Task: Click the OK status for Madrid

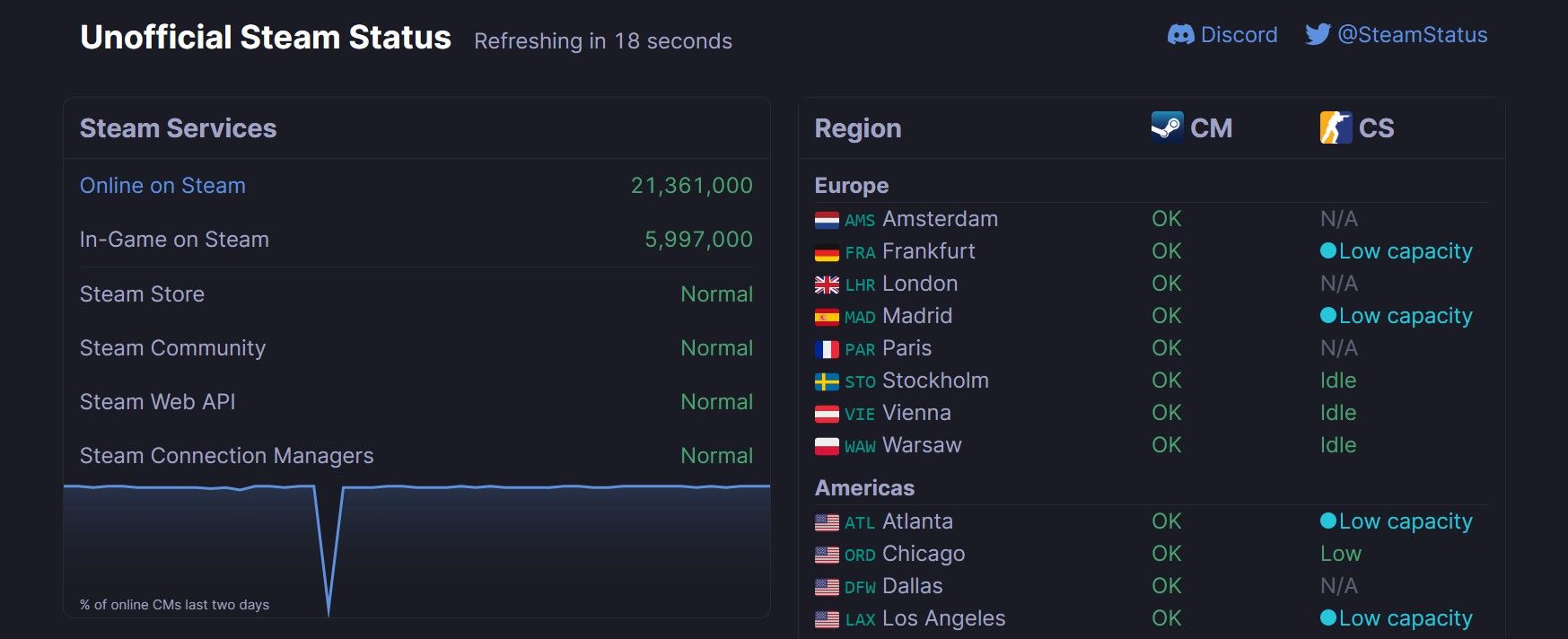Action: point(1165,315)
